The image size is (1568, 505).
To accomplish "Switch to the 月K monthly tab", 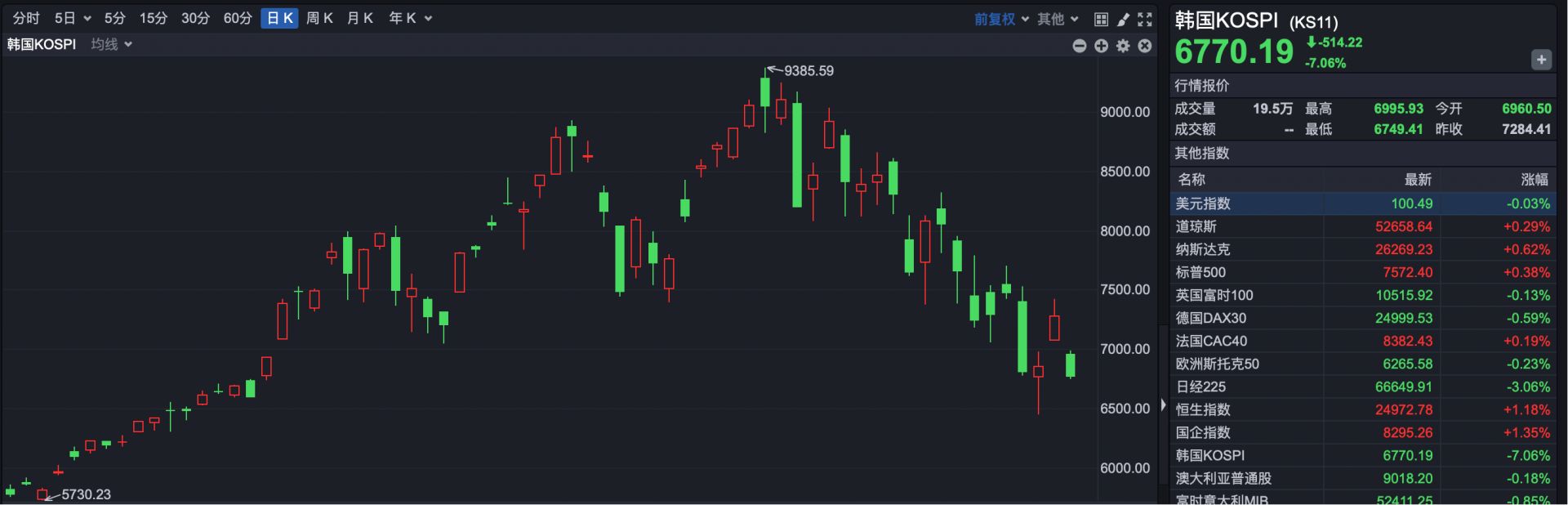I will 360,18.
